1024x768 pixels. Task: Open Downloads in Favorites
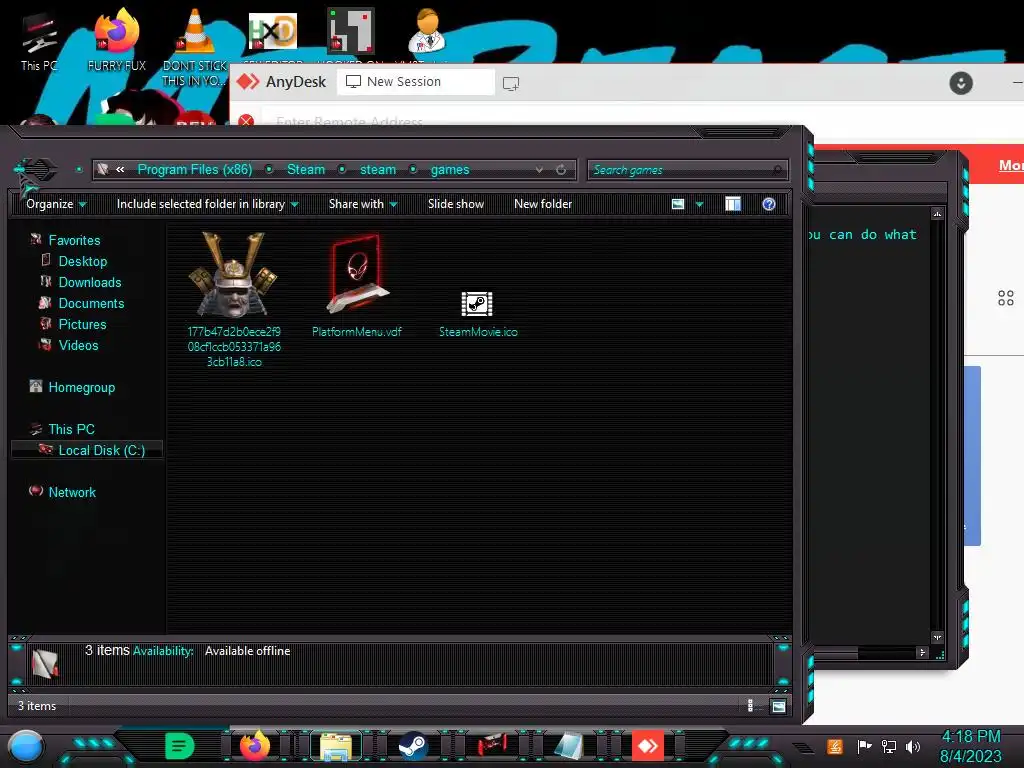[x=90, y=282]
